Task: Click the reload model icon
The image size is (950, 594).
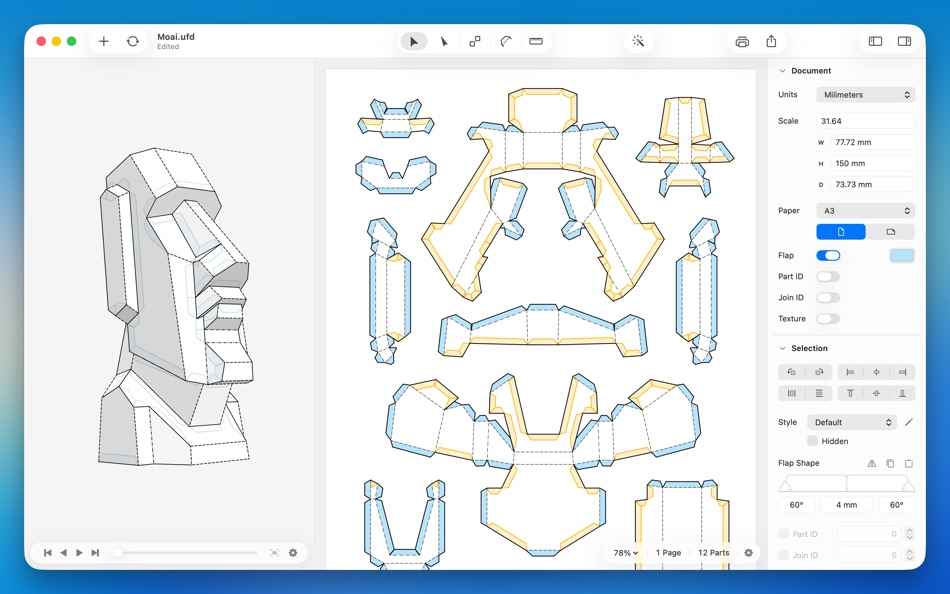Action: pos(133,41)
